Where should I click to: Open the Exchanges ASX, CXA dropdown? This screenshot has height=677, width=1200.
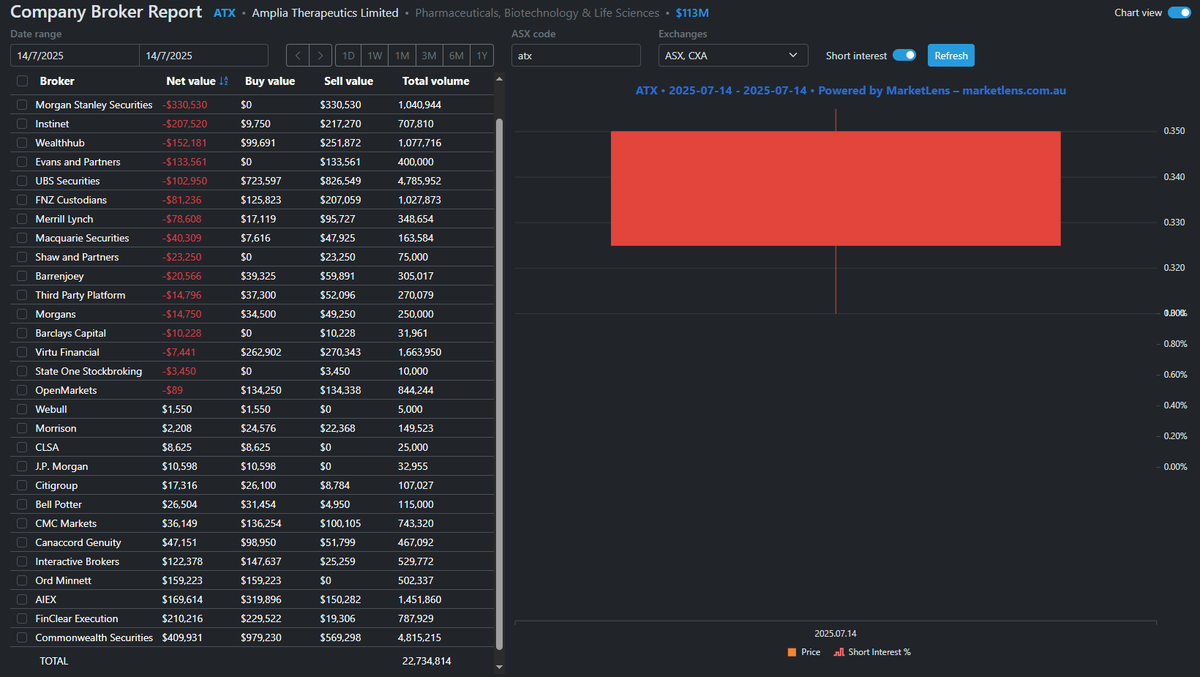pos(733,56)
